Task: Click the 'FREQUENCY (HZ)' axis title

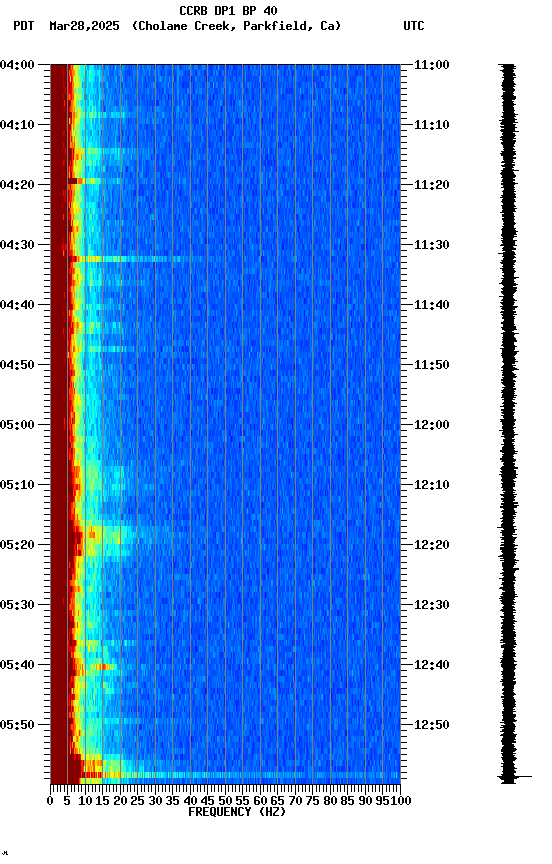Action: (x=237, y=812)
